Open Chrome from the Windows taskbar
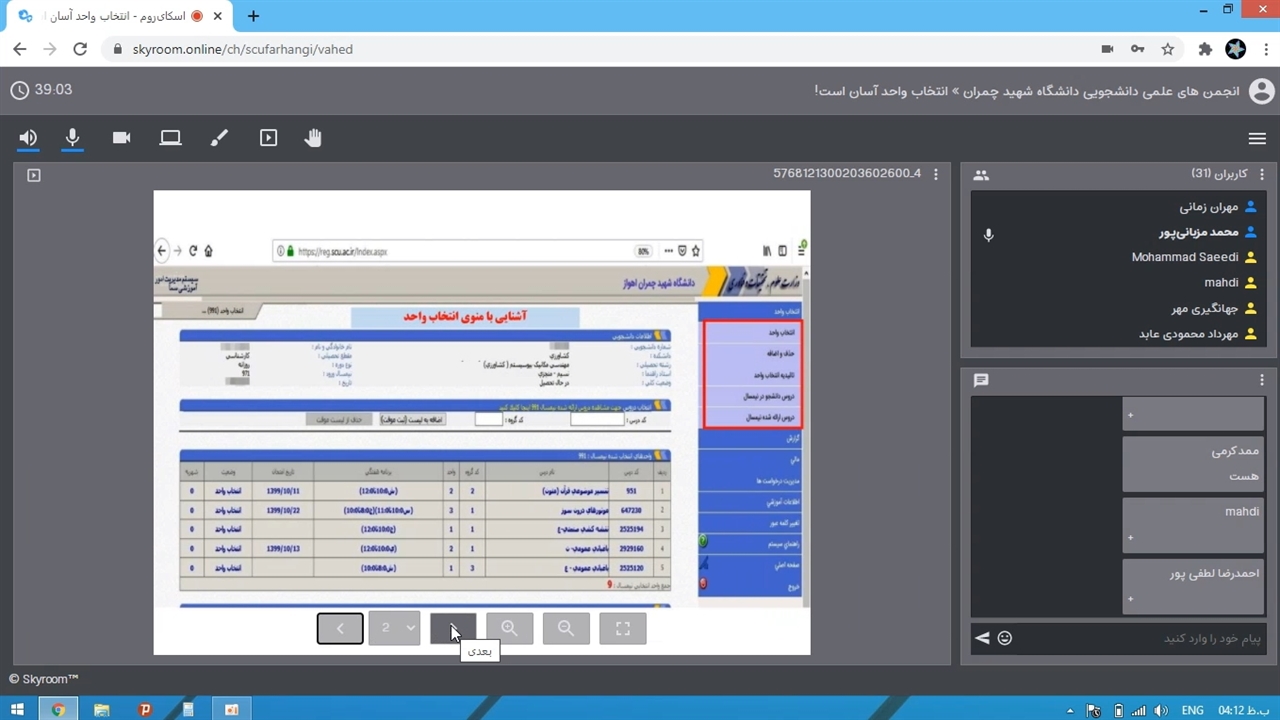Screen dimensions: 1280x720 click(x=58, y=710)
